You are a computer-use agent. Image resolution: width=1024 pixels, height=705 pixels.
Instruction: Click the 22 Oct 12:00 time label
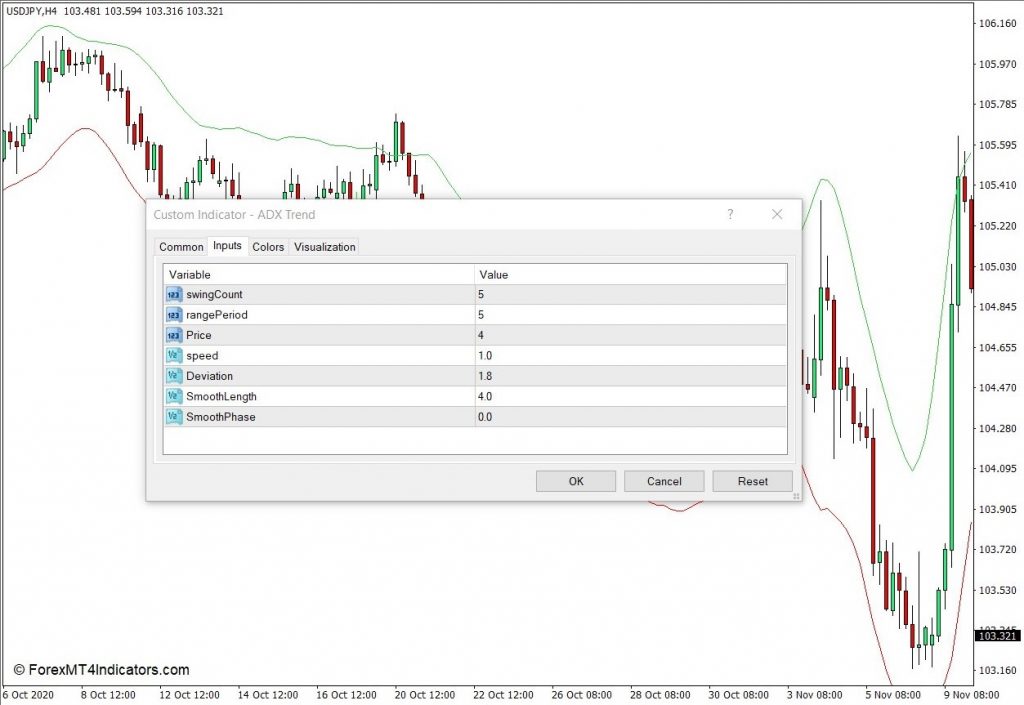503,695
